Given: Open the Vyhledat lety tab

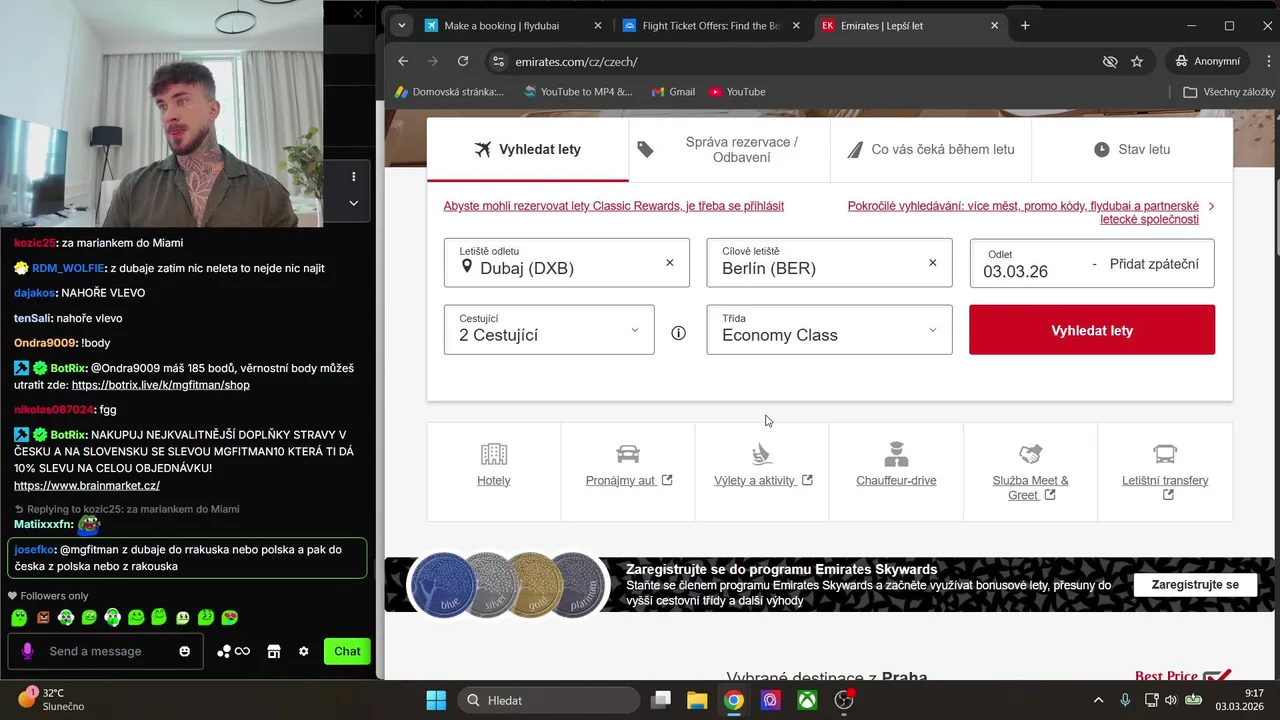Looking at the screenshot, I should tap(528, 149).
